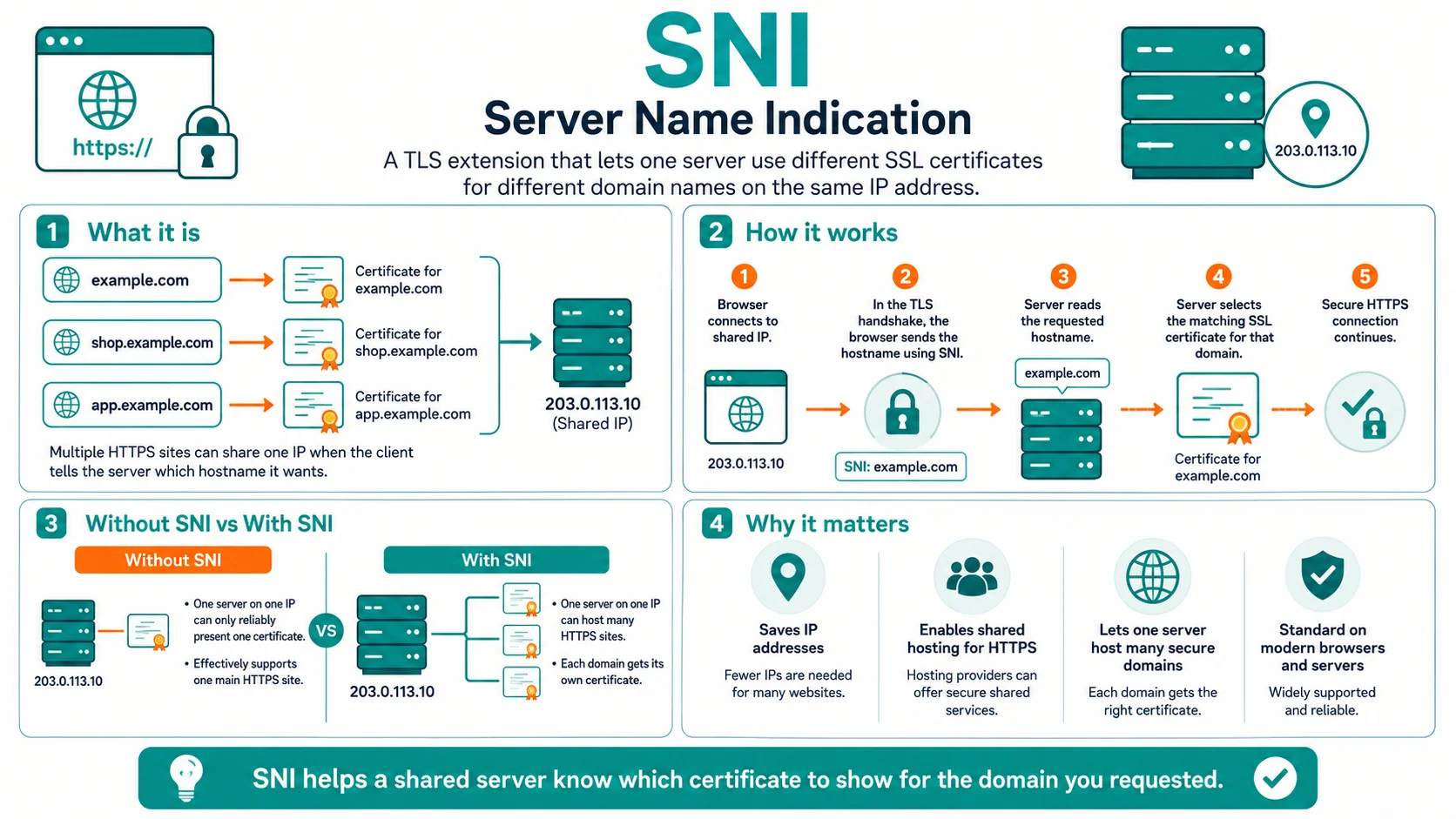Click the location pin above 203.0.113.10 circle
Screen dimensions: 1456x819
point(1315,118)
